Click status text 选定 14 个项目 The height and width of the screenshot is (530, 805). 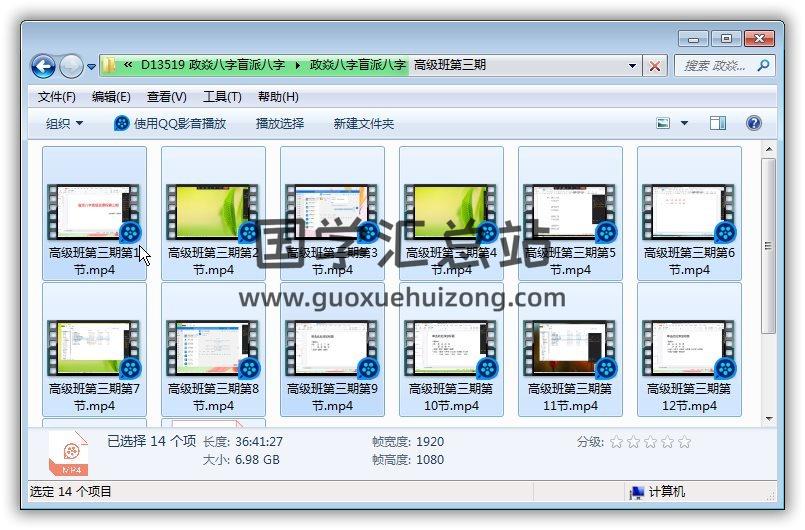(70, 491)
